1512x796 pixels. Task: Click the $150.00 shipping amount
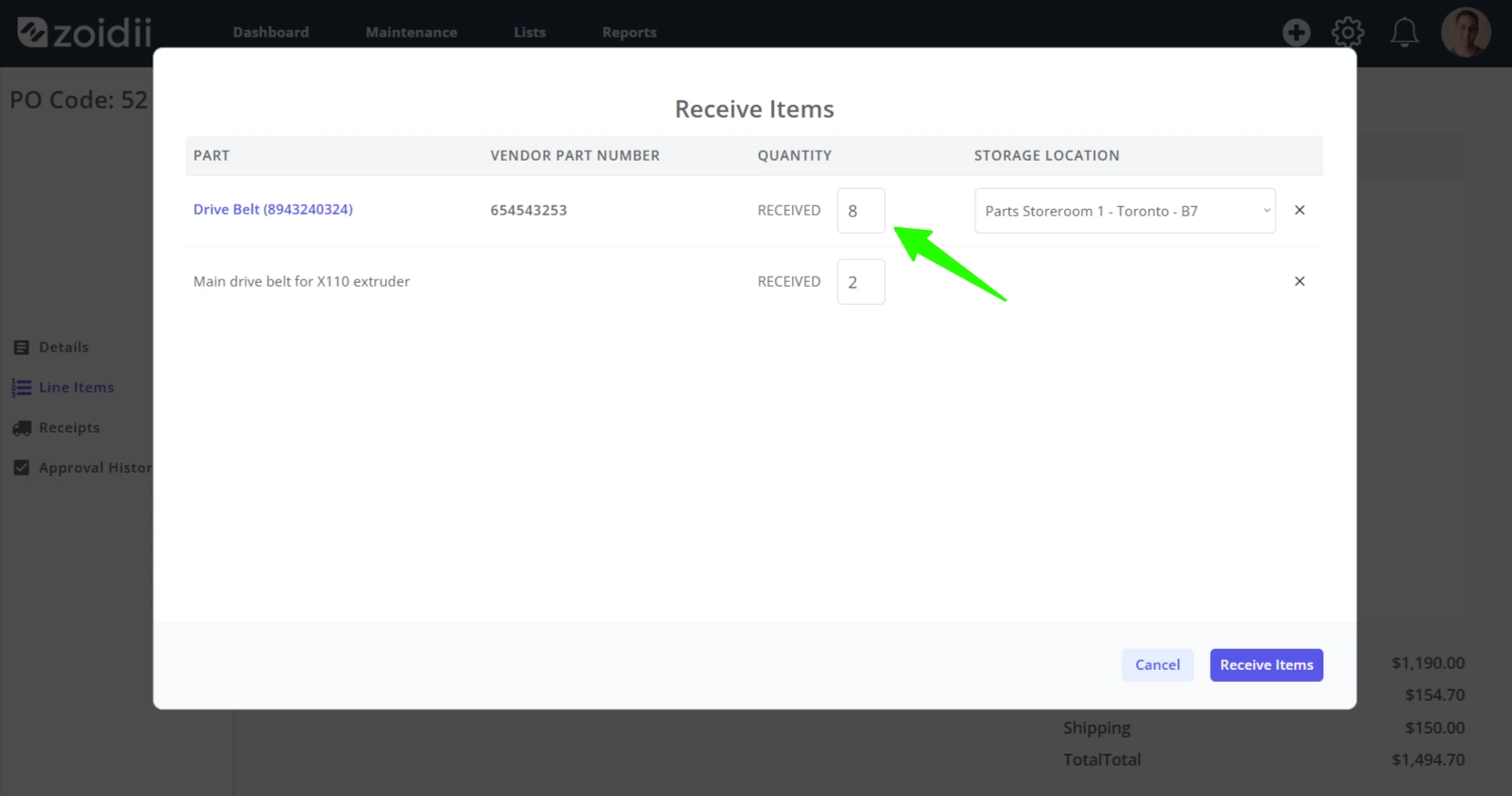pos(1434,728)
